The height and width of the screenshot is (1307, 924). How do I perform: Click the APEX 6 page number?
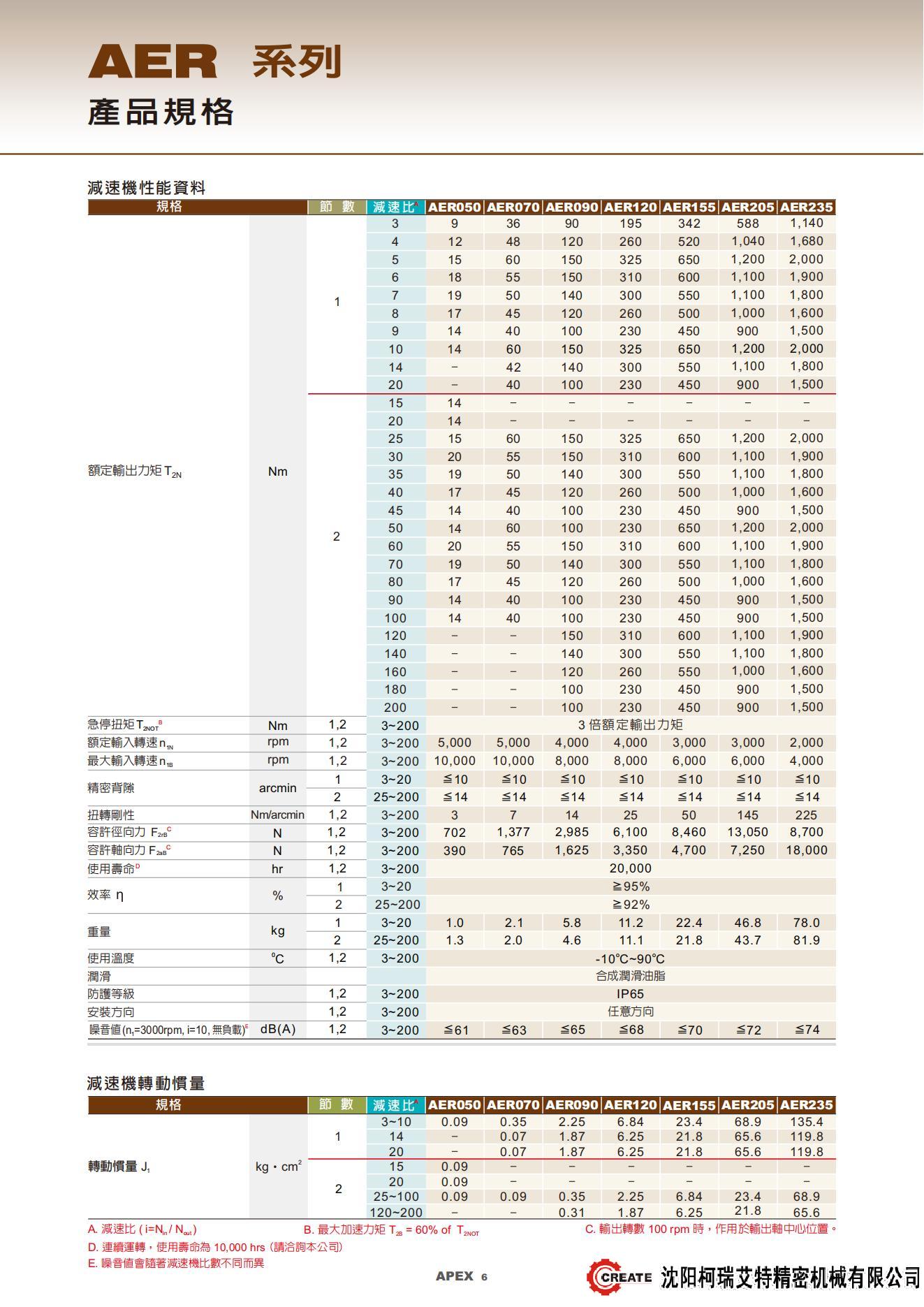[x=462, y=1277]
